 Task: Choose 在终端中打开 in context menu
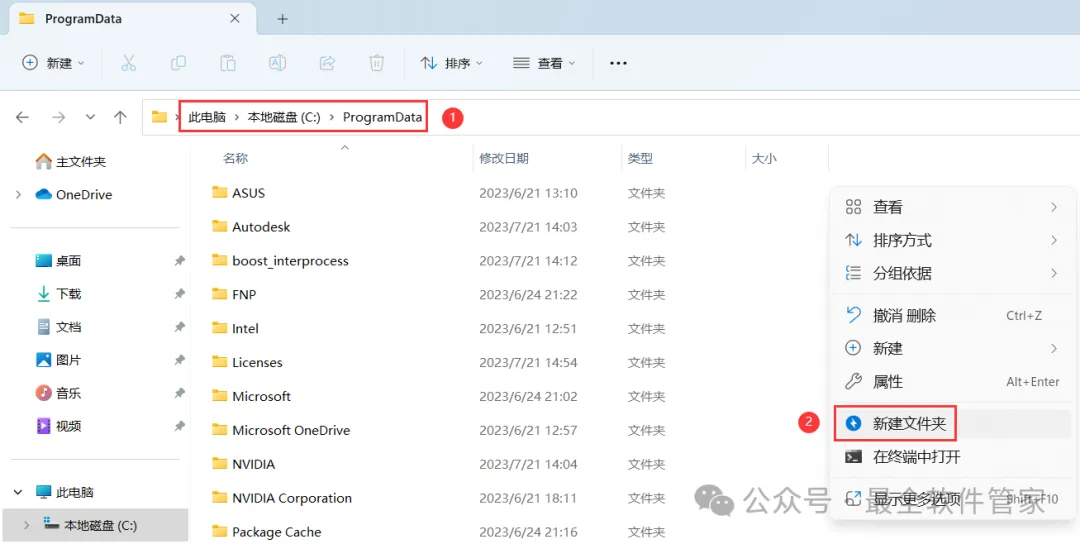click(953, 457)
